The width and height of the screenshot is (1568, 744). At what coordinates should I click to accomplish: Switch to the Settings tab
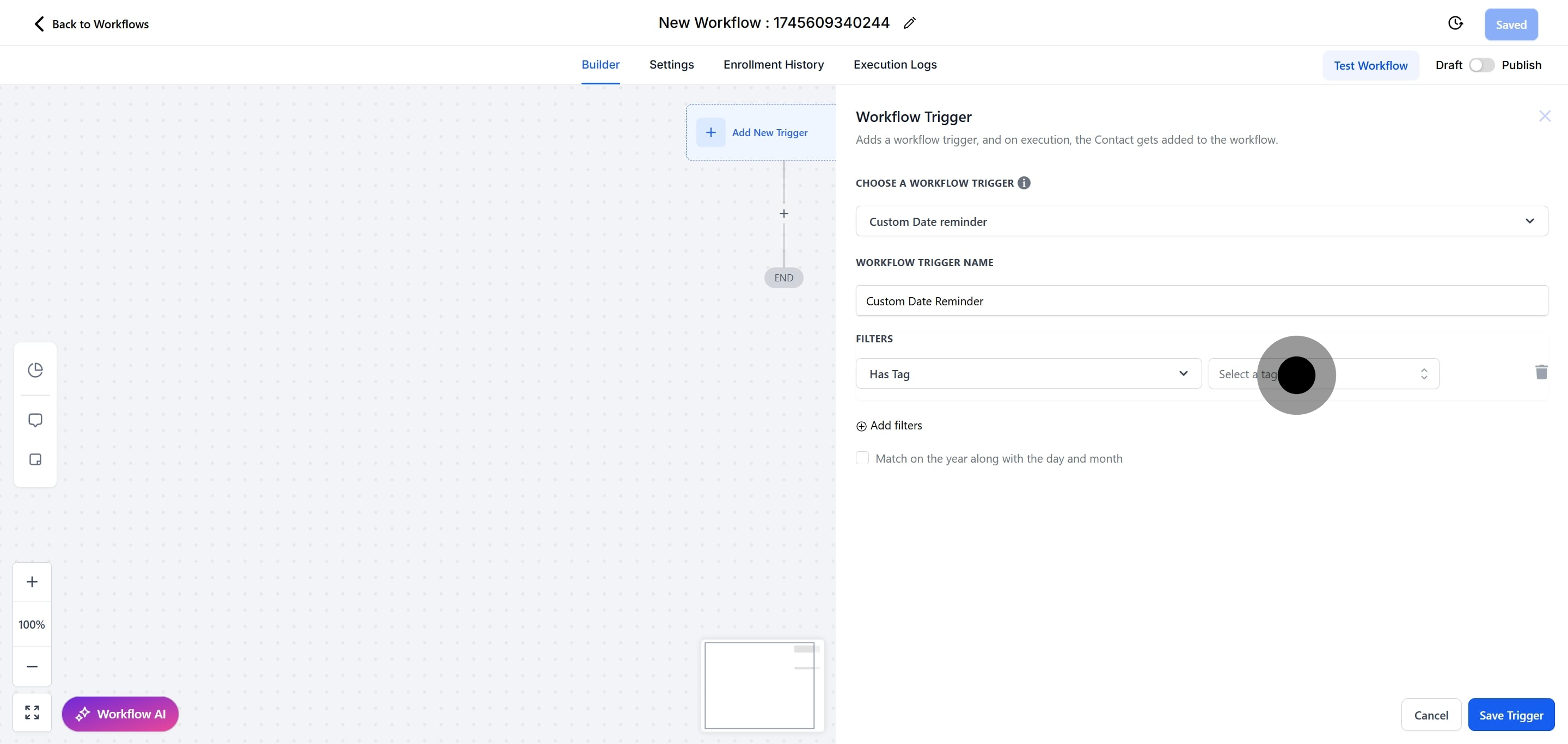[671, 64]
